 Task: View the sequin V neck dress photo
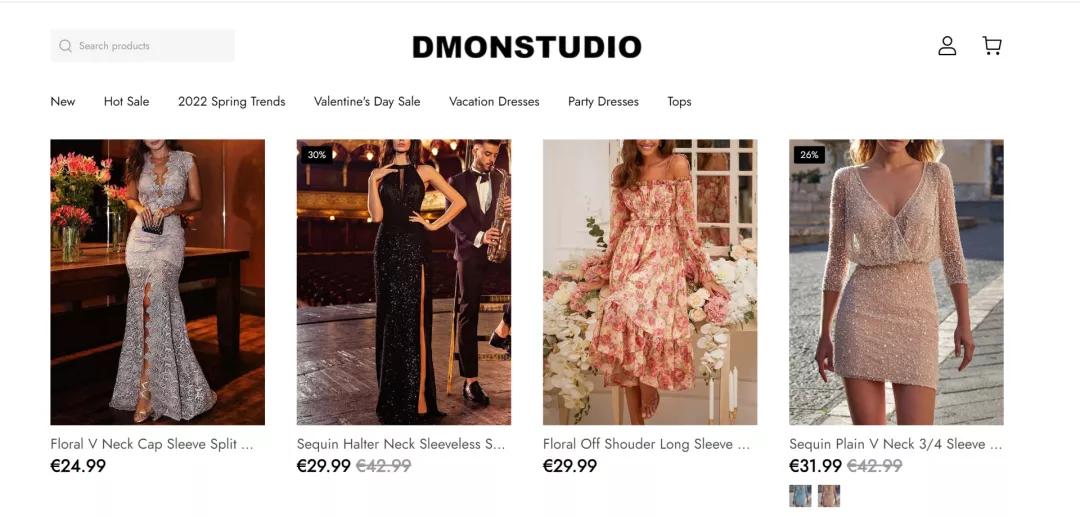(896, 282)
